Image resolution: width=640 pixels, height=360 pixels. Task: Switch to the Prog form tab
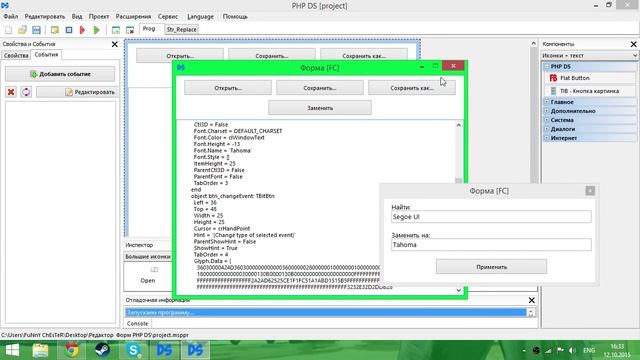149,29
